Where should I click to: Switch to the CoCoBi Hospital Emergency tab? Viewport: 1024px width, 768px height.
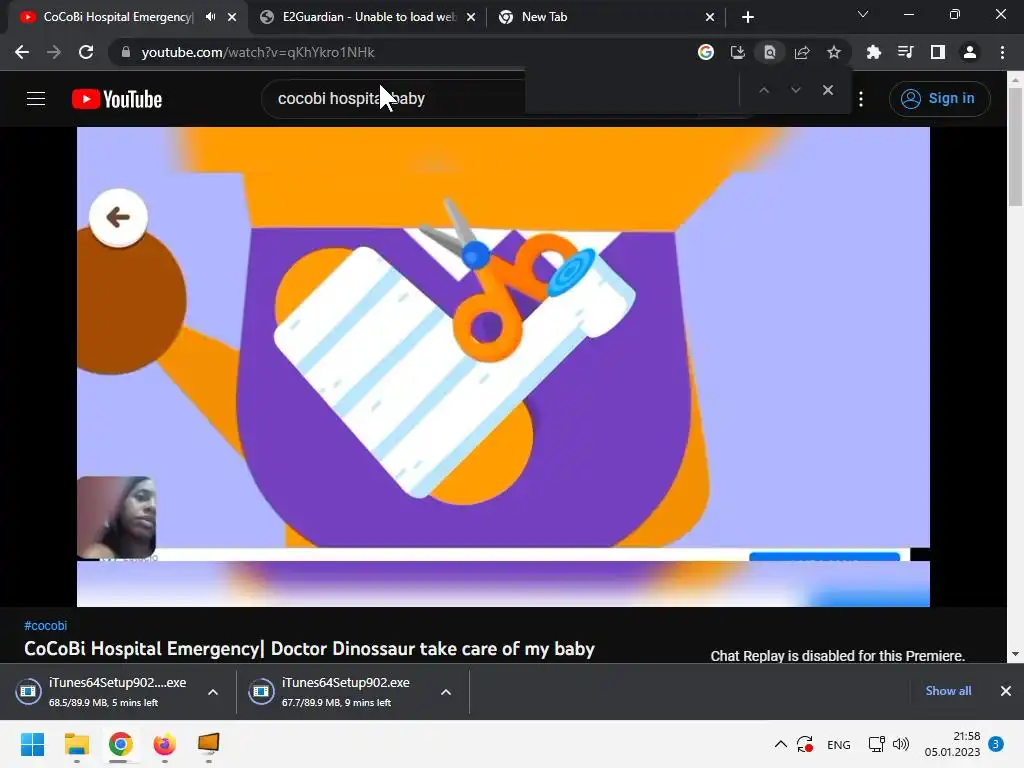[x=118, y=17]
